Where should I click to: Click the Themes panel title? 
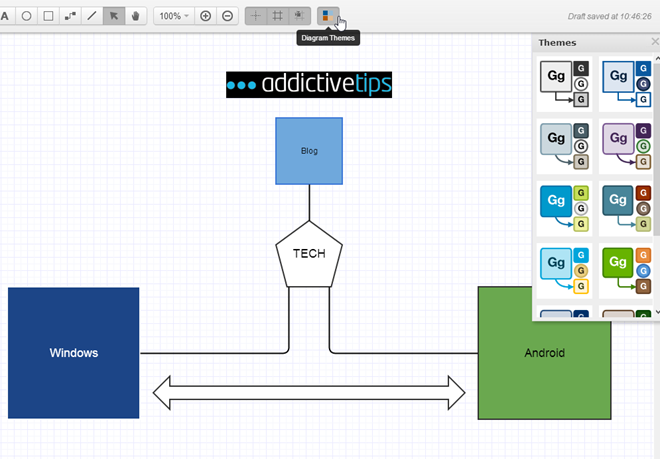[x=557, y=43]
